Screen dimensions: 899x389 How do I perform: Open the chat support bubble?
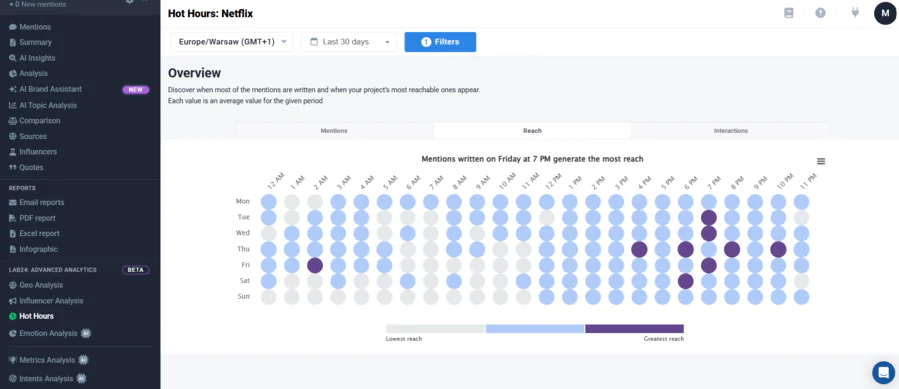(884, 372)
